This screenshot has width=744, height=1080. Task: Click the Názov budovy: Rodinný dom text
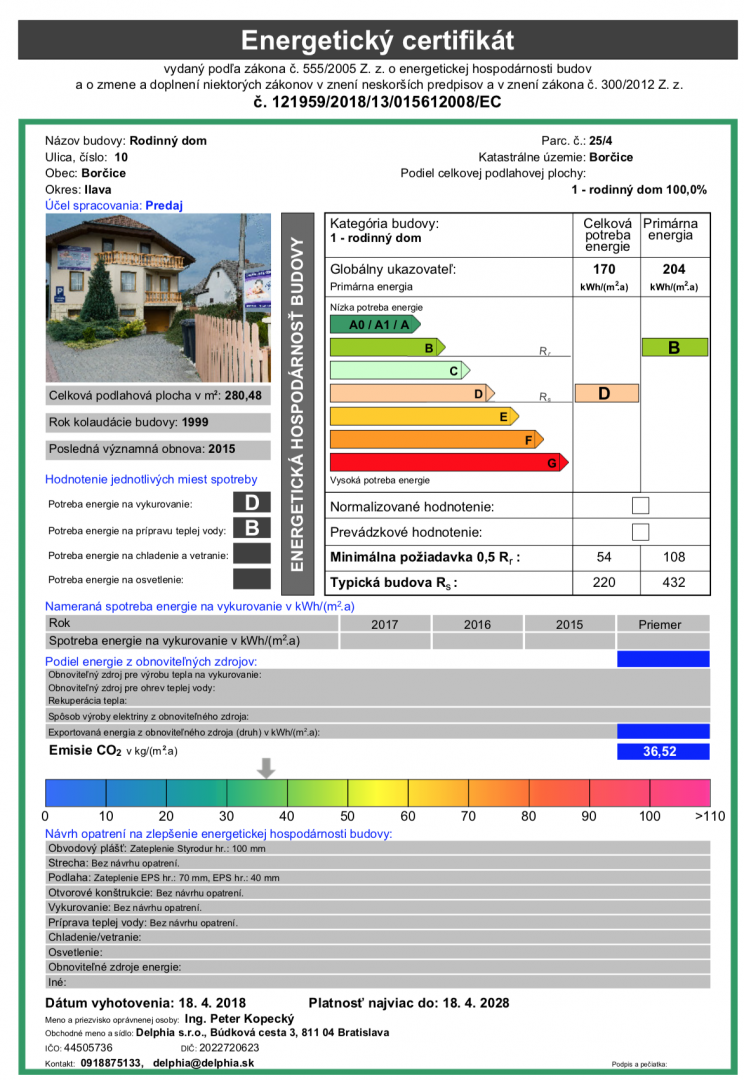126,141
